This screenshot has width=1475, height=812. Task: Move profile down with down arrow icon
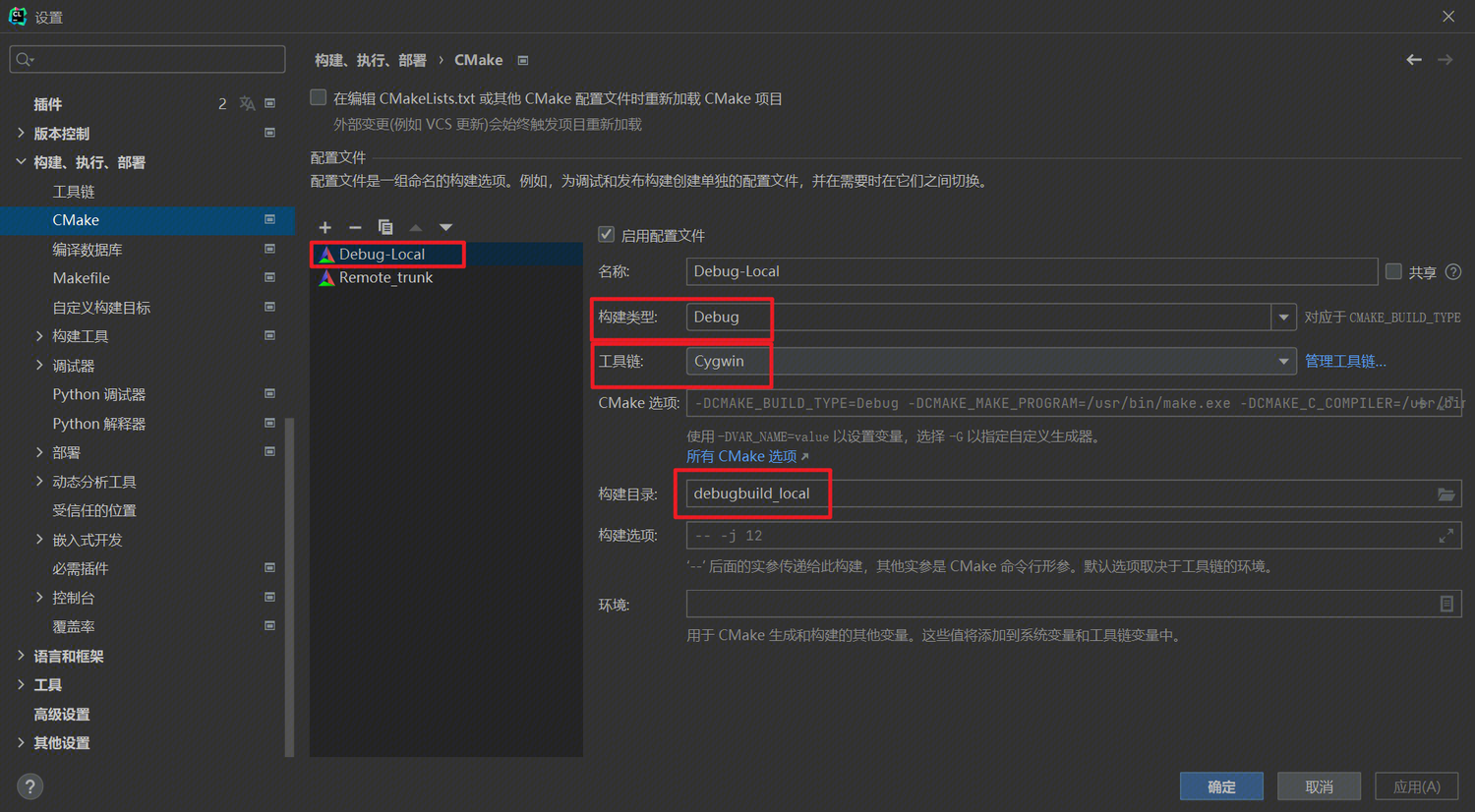445,227
